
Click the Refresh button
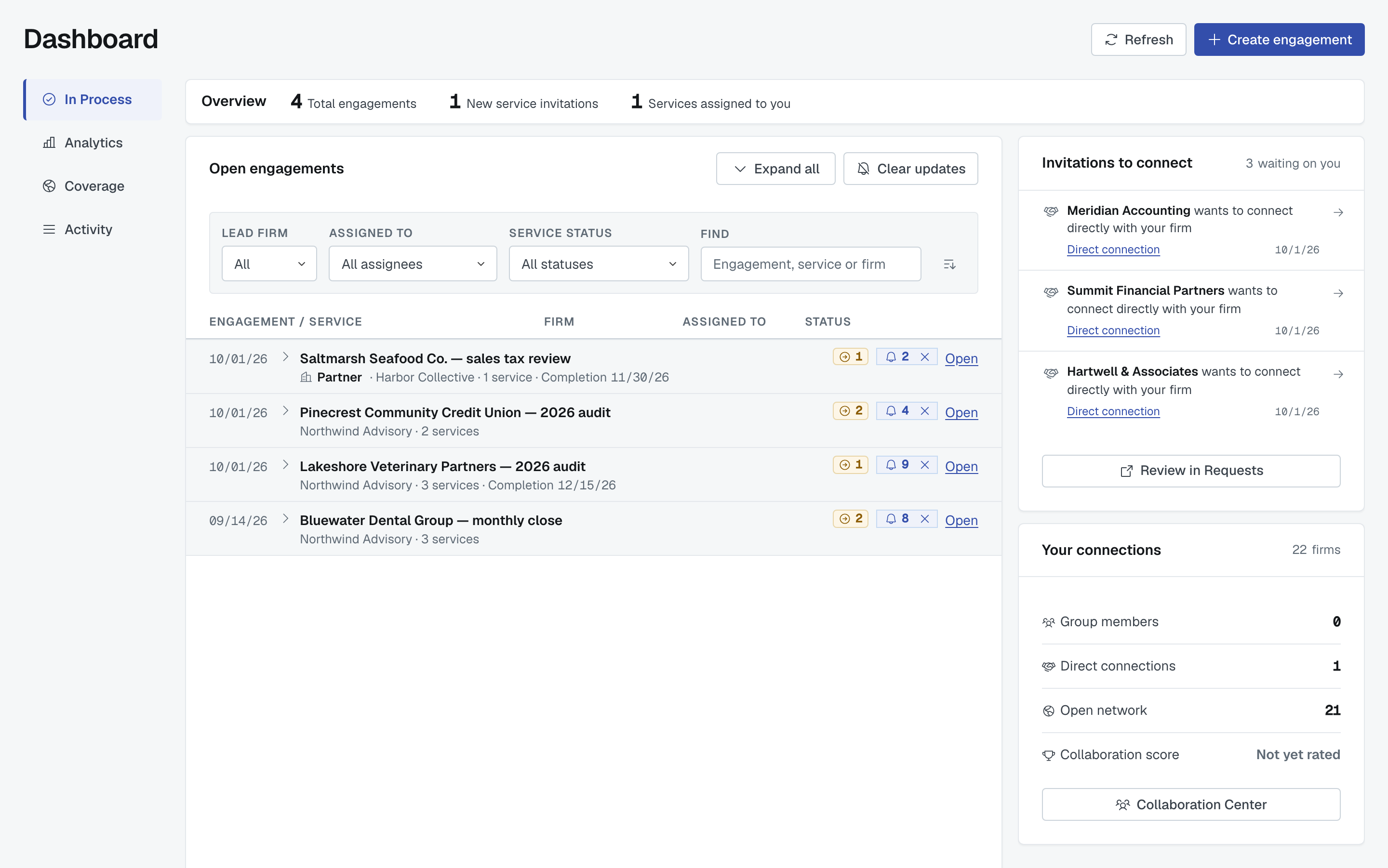coord(1138,39)
